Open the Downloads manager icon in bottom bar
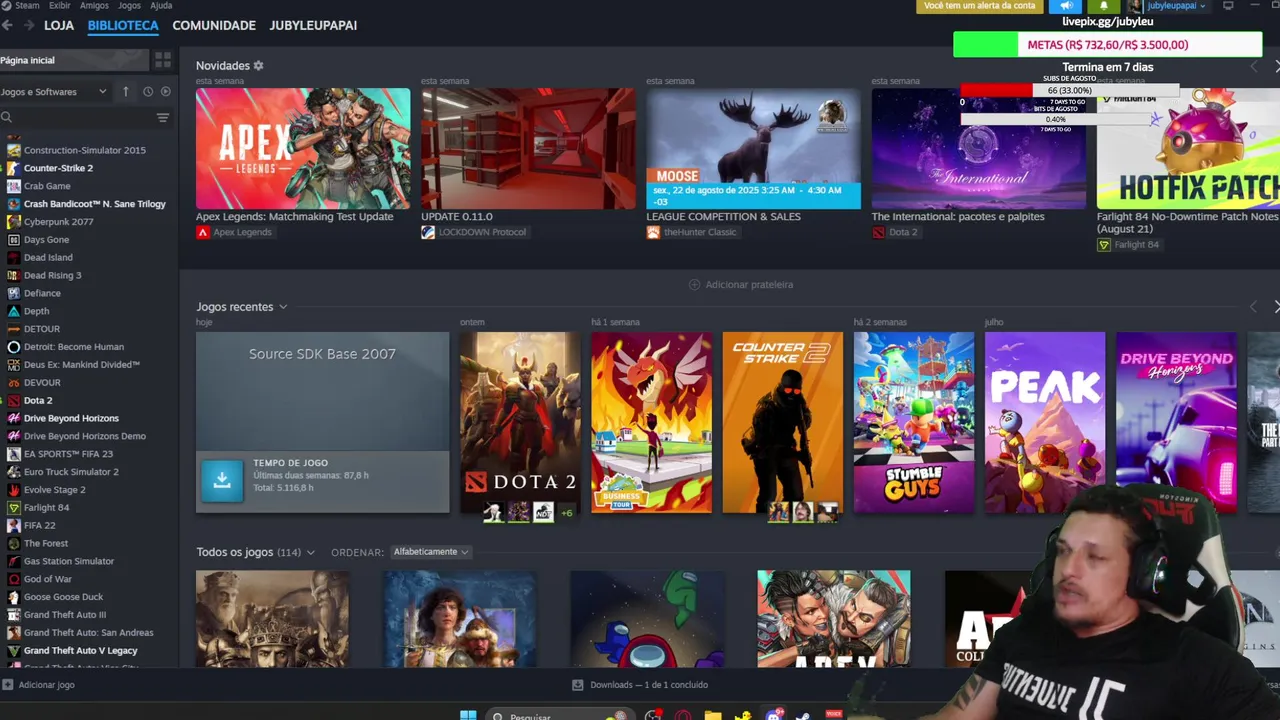The width and height of the screenshot is (1280, 720). [x=577, y=685]
